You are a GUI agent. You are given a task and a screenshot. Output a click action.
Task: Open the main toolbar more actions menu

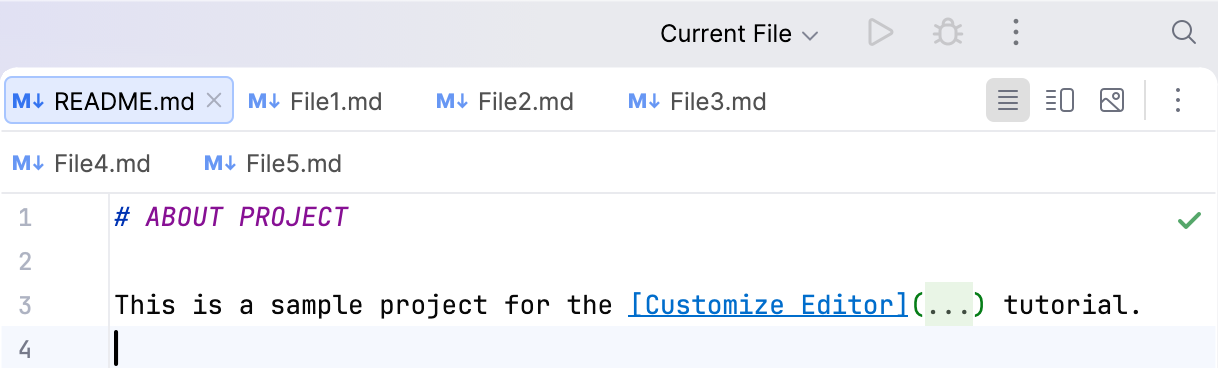tap(1015, 33)
